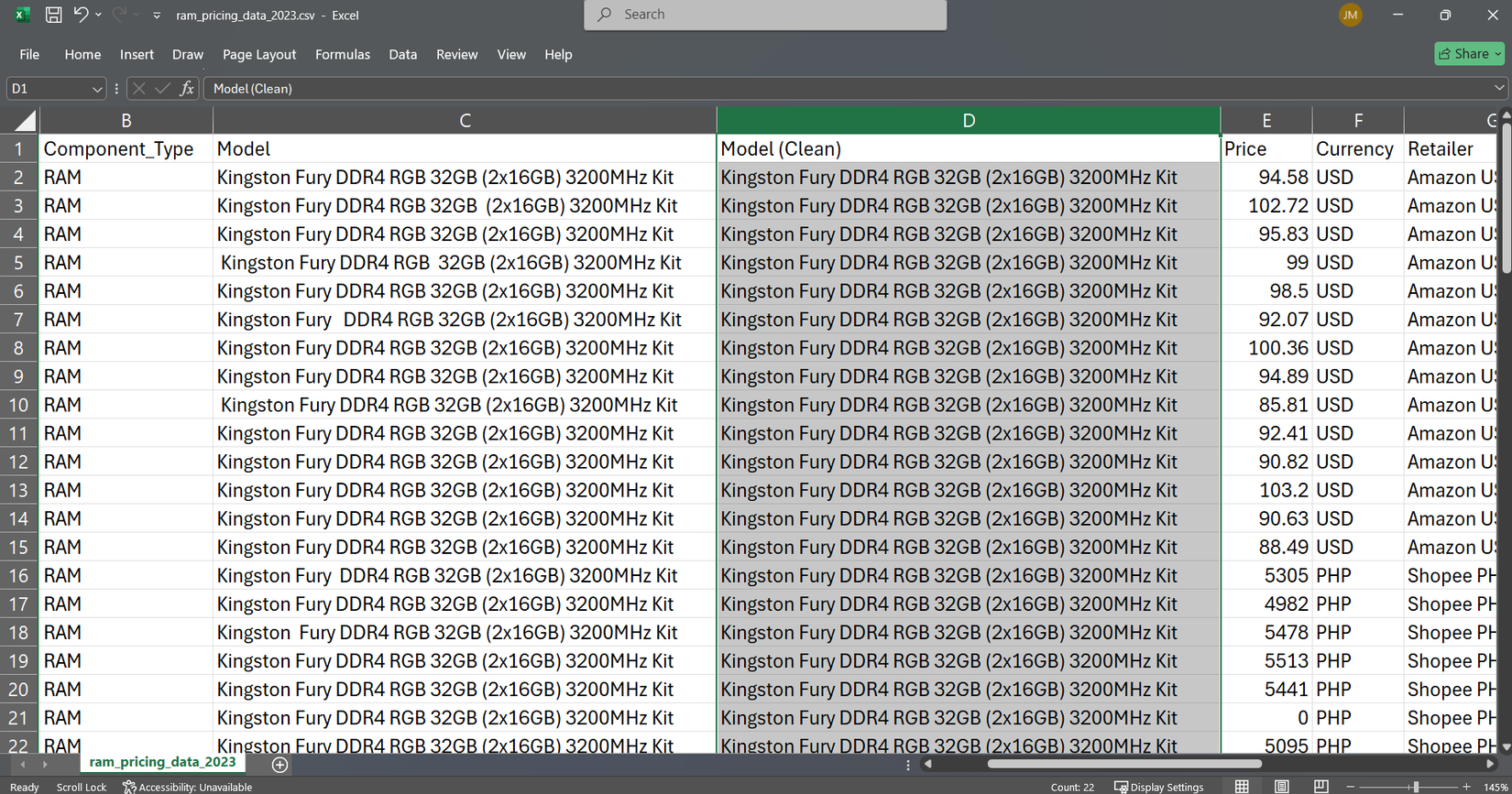Click the Share button
The width and height of the screenshot is (1512, 794).
(x=1469, y=54)
